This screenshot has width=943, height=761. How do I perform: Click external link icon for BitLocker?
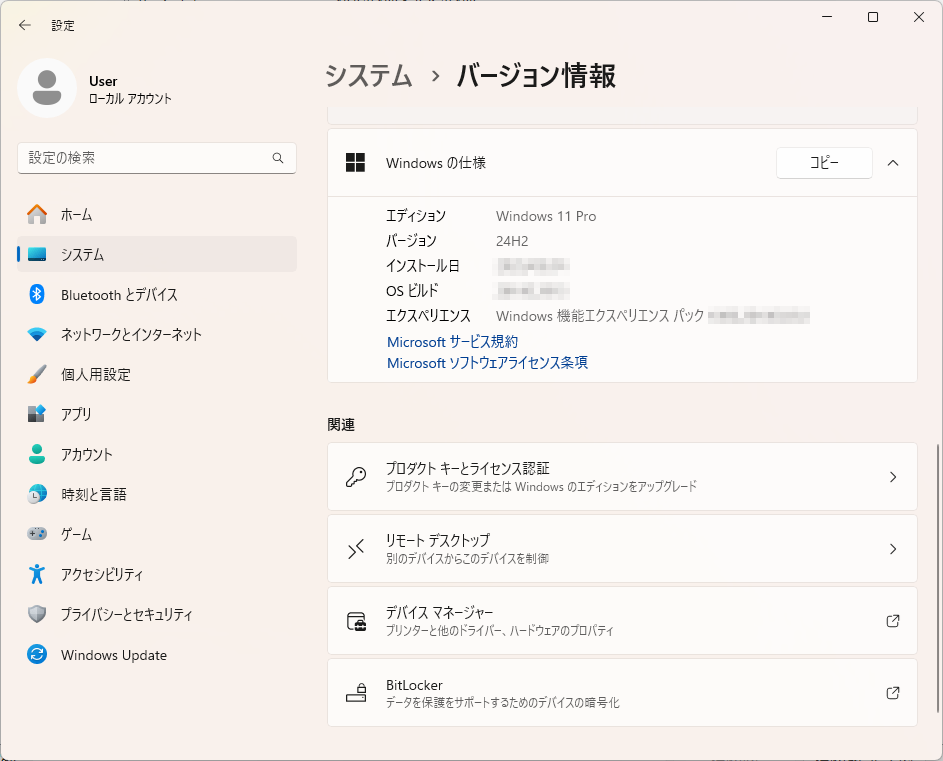[x=893, y=693]
